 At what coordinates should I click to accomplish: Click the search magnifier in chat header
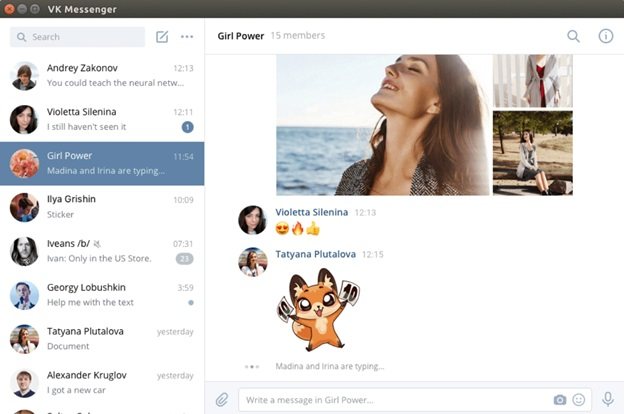click(573, 36)
